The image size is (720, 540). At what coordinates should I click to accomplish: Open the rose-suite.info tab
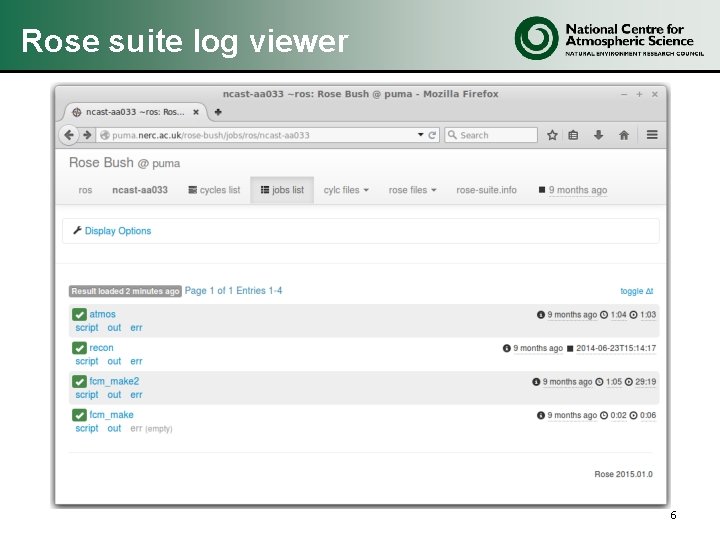[486, 190]
